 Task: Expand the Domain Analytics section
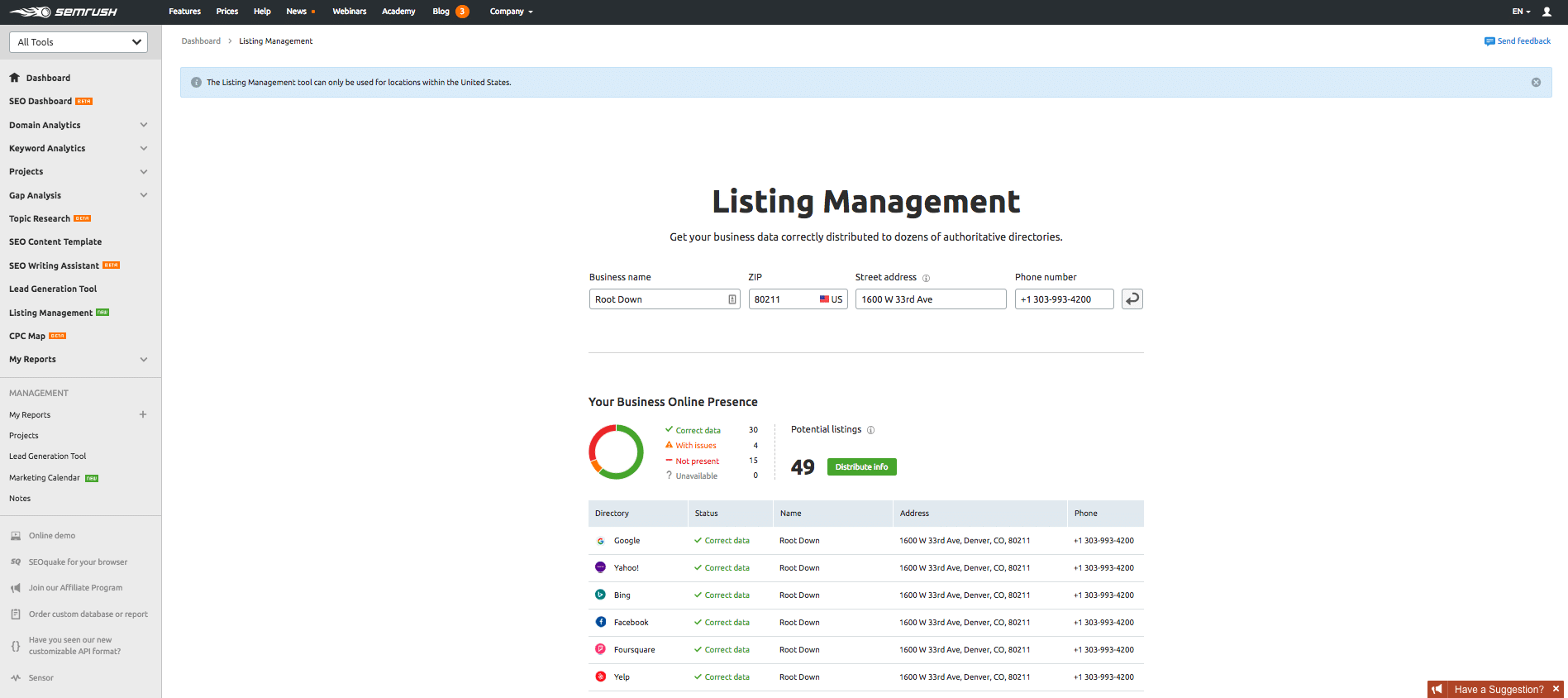[x=144, y=125]
